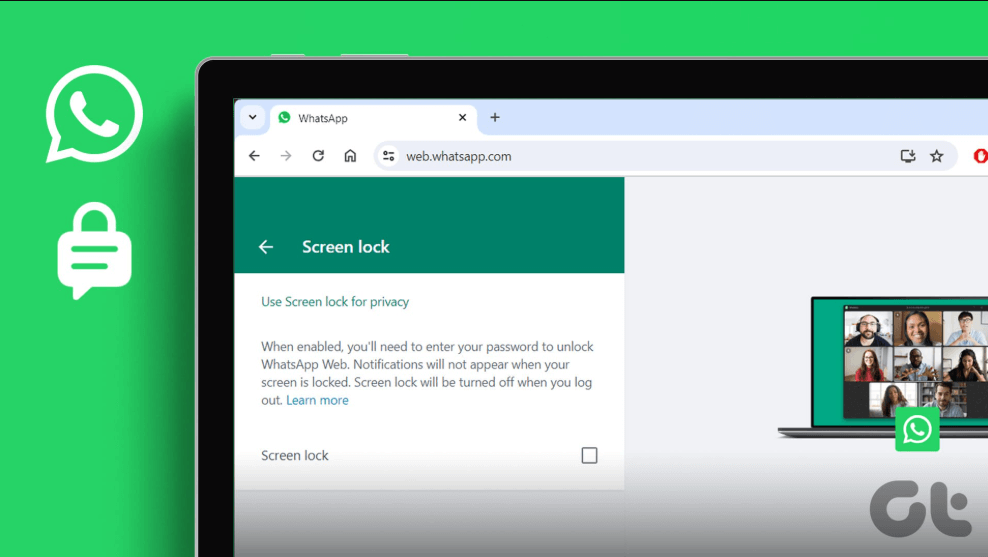This screenshot has height=557, width=988.
Task: Click the WhatsApp logo on laptop illustration
Action: [917, 430]
